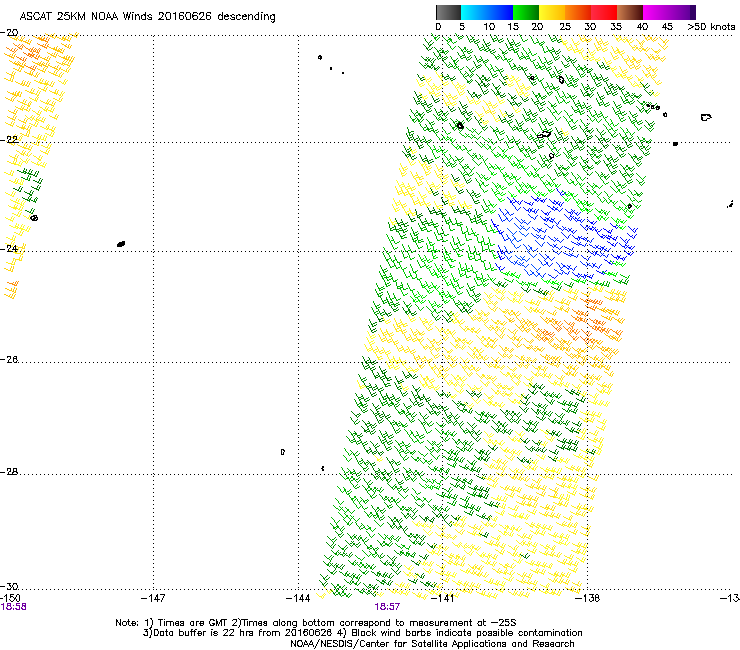The width and height of the screenshot is (740, 650).
Task: Click the '-24' latitude axis label
Action: (9, 248)
